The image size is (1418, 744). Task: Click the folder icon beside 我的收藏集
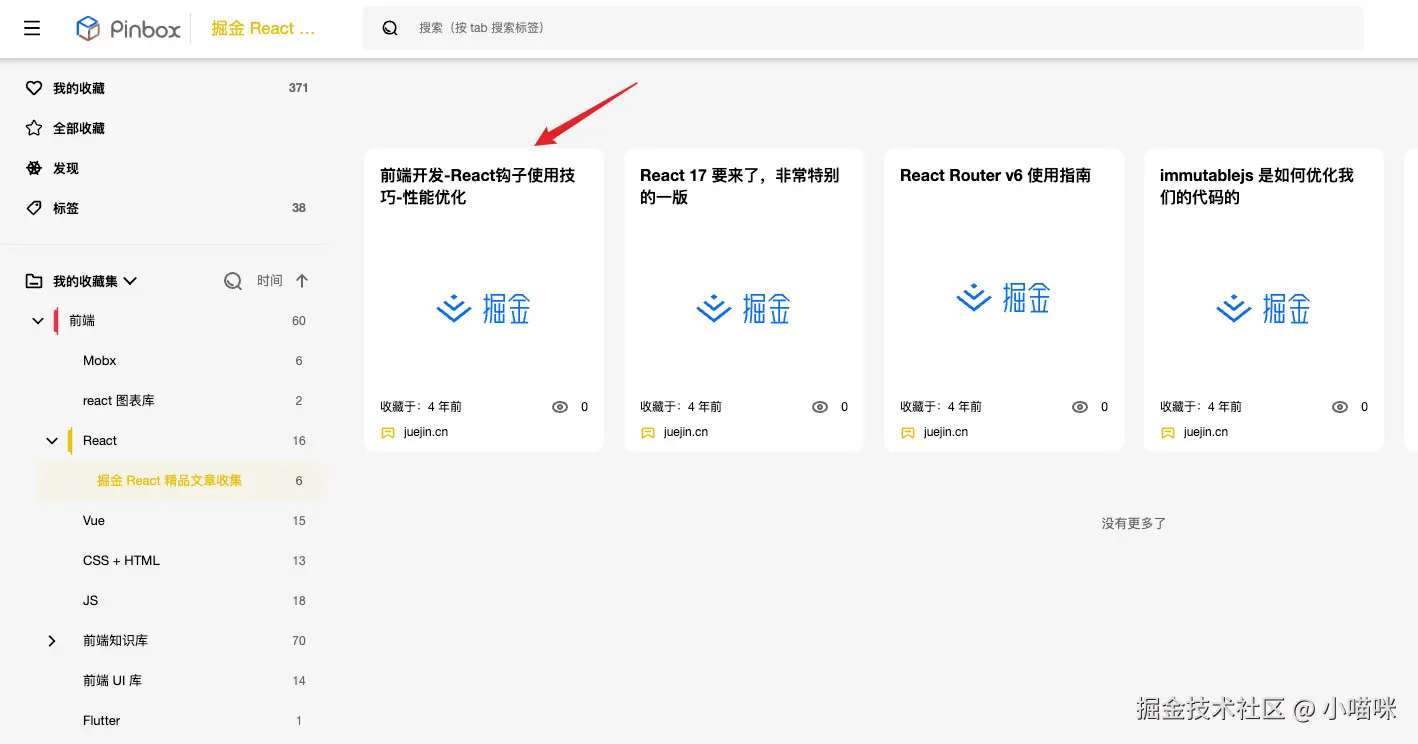point(34,281)
